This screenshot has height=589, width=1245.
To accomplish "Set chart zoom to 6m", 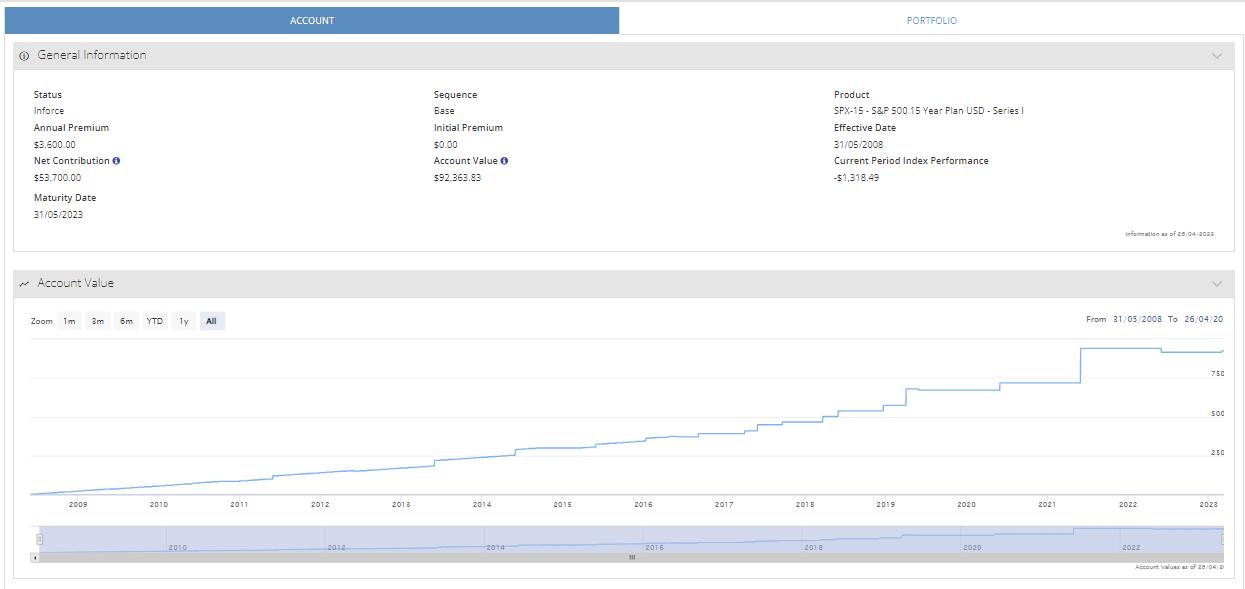I will [x=126, y=321].
